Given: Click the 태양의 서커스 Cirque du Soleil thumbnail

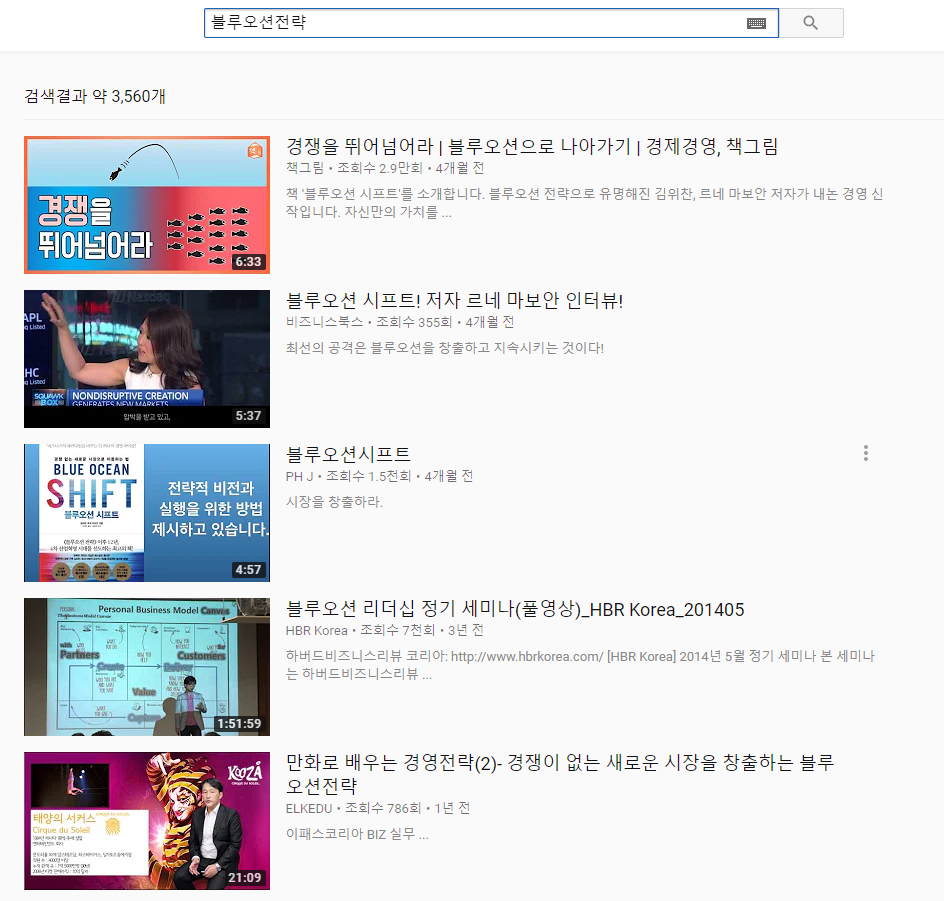Looking at the screenshot, I should 146,820.
